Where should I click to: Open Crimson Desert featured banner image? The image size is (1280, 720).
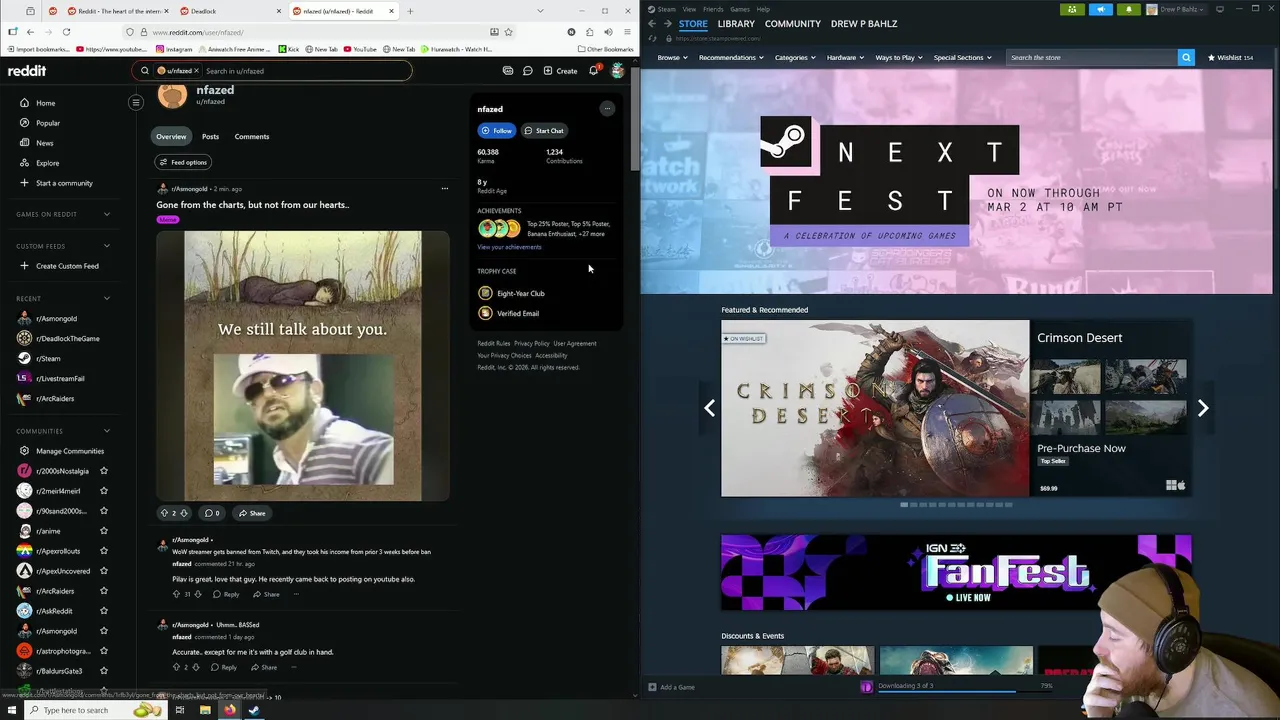click(x=875, y=408)
